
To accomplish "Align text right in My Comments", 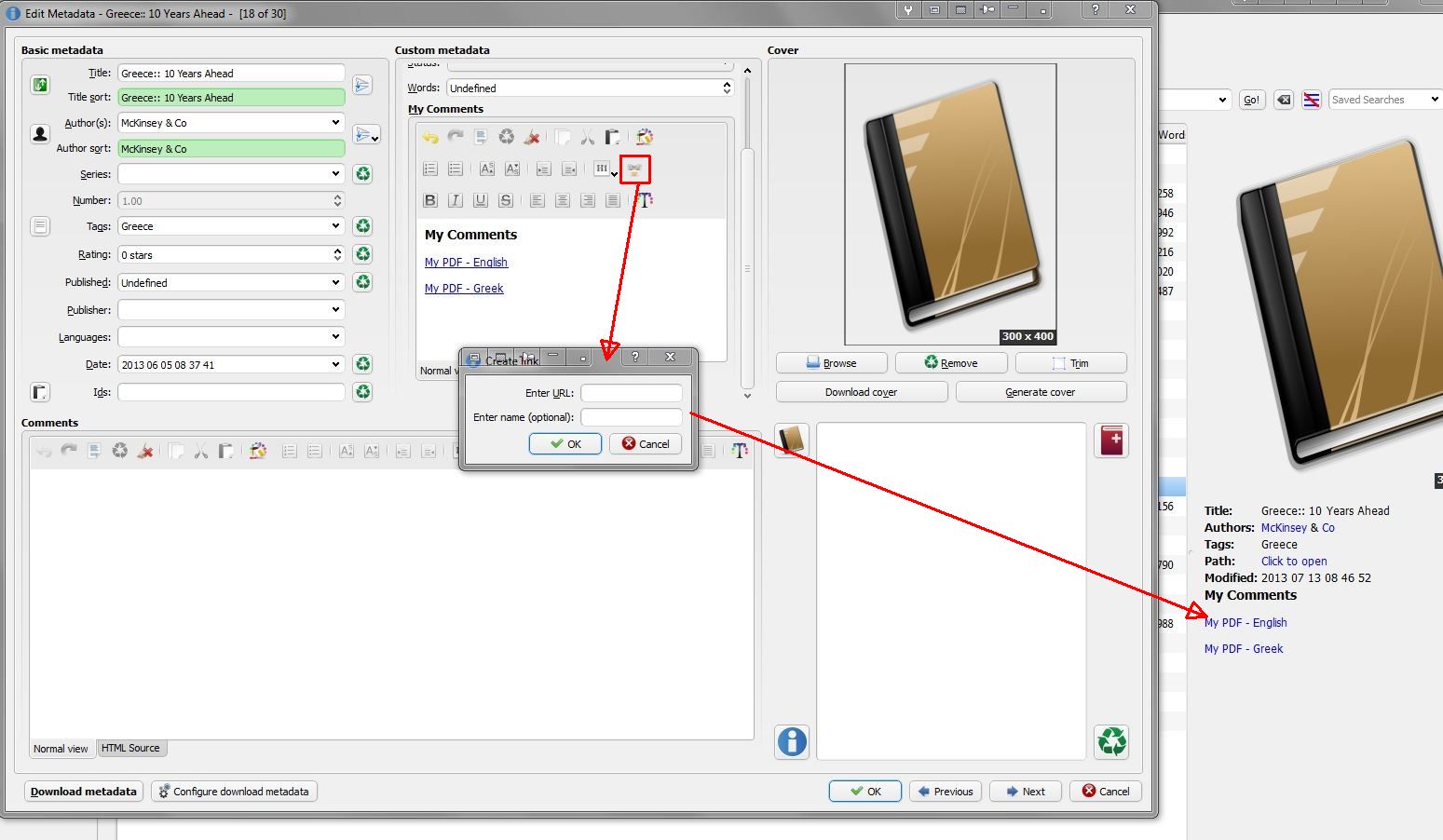I will tap(588, 200).
